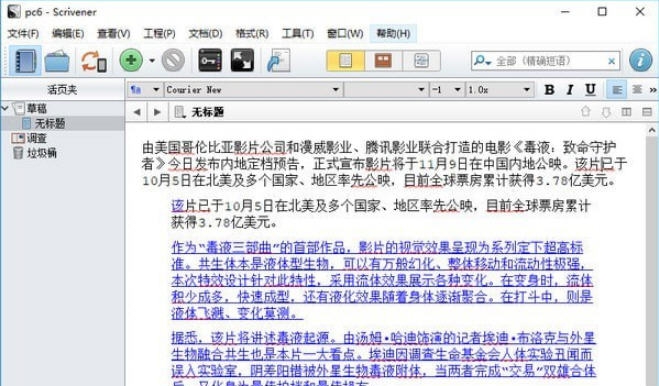This screenshot has width=659, height=386.
Task: Open the font style dropdown
Action: click(386, 90)
